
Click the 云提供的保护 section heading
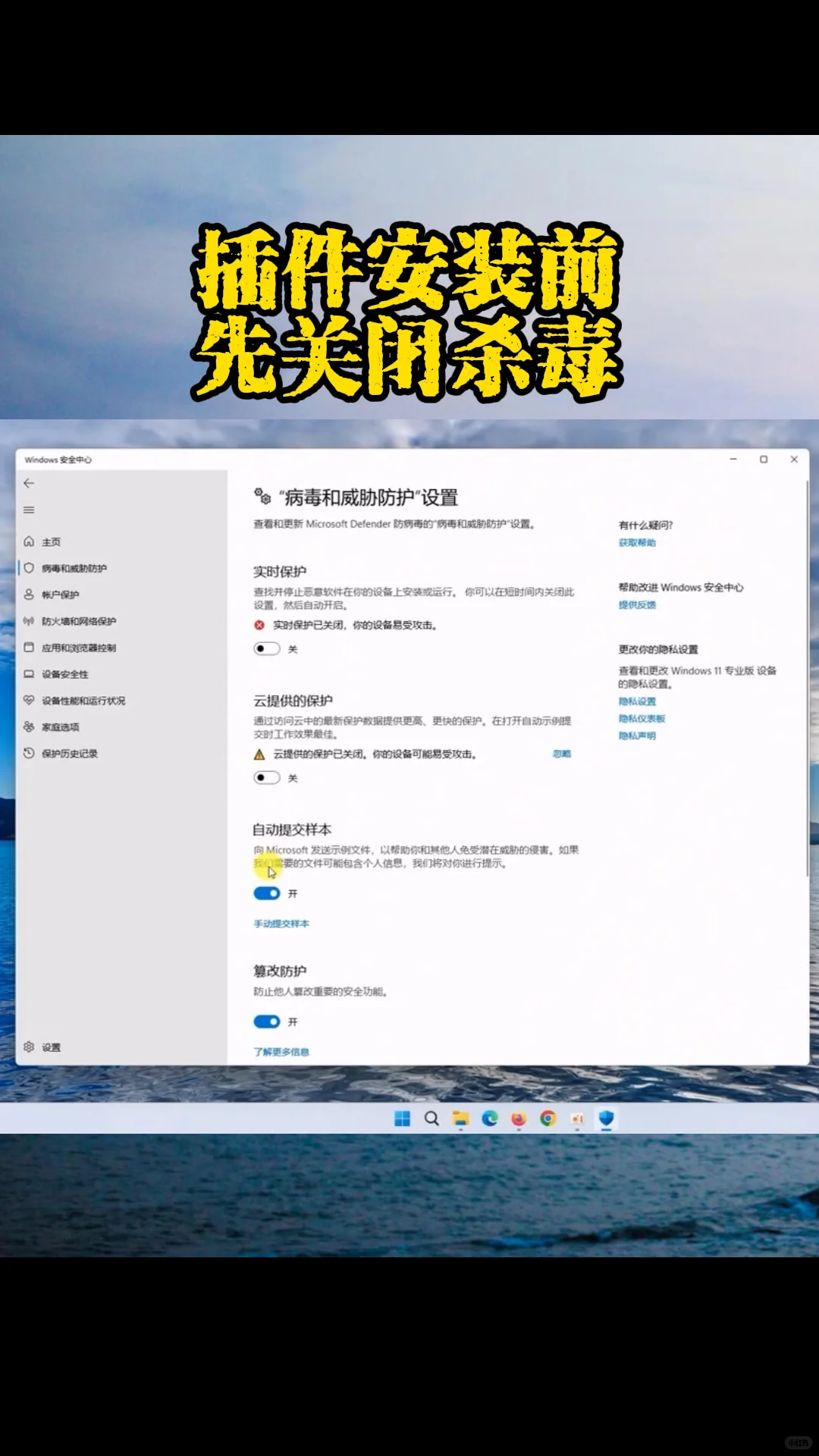click(x=293, y=700)
